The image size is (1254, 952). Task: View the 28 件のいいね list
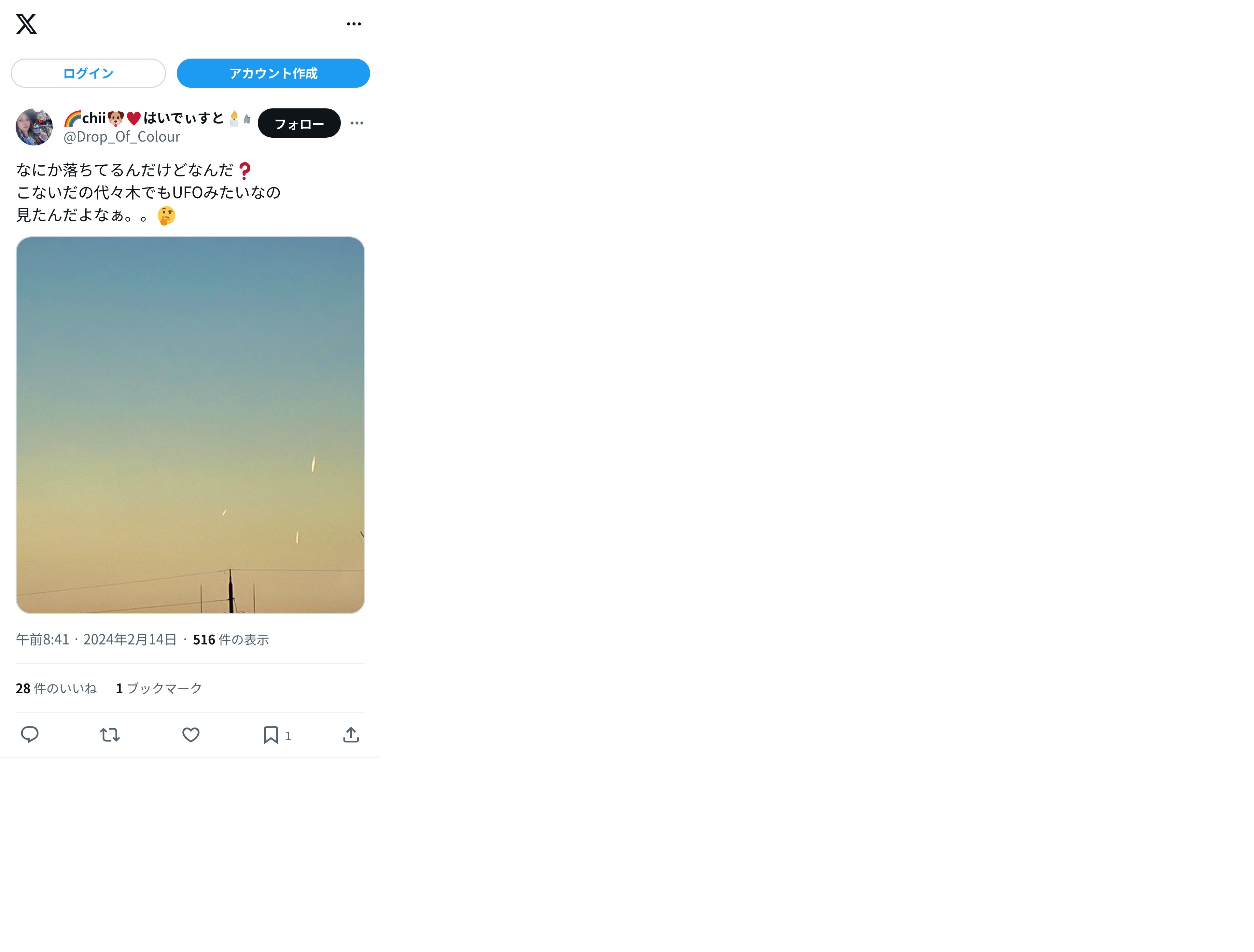click(56, 688)
